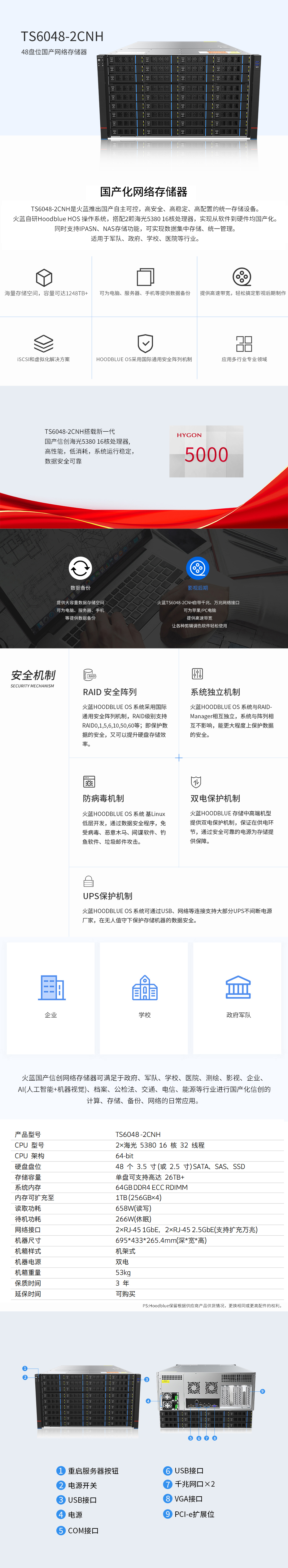Click the stacked layers icon above iSCSI

tap(44, 343)
